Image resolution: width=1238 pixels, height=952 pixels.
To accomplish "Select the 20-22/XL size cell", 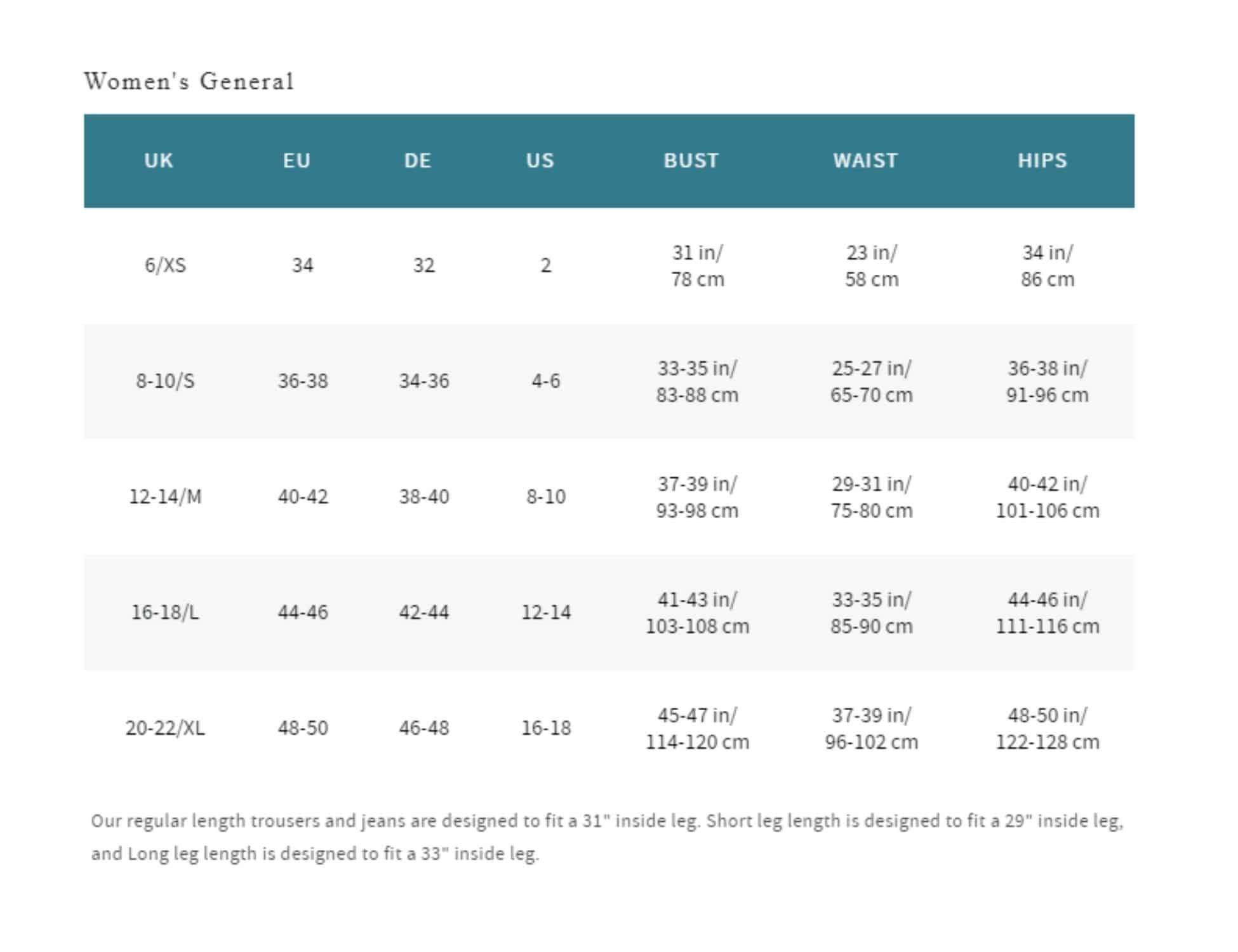I will coord(165,728).
